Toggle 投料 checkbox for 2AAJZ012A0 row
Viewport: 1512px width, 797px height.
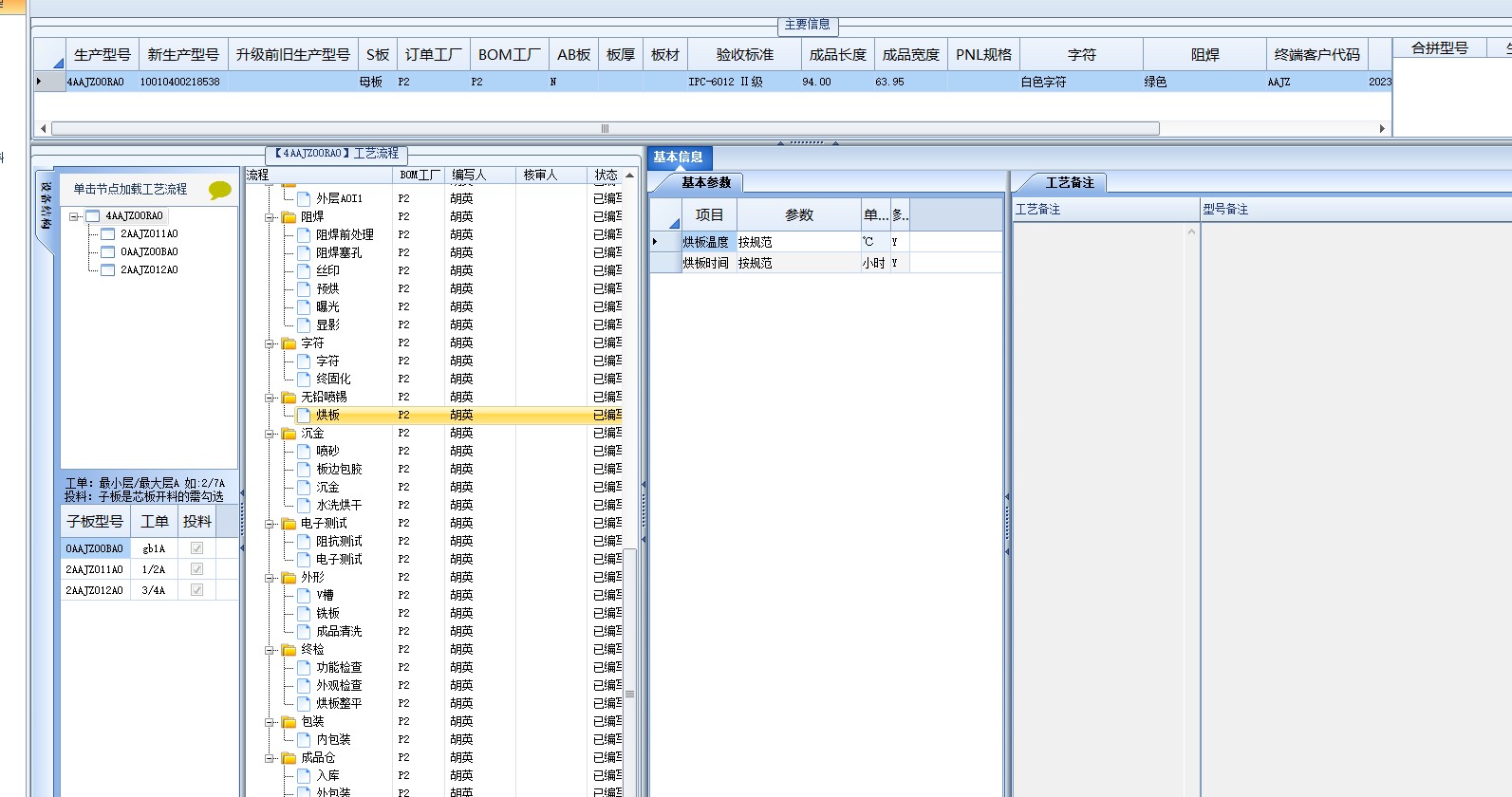tap(196, 590)
